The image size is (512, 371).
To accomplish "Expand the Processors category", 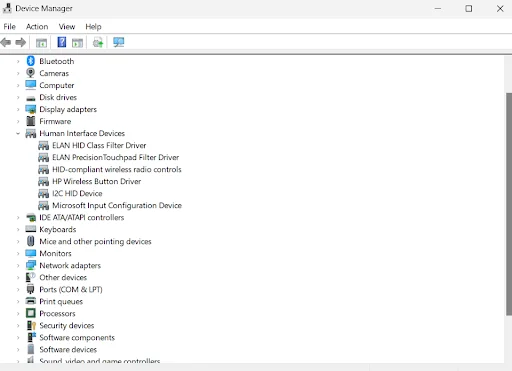I will click(x=18, y=313).
